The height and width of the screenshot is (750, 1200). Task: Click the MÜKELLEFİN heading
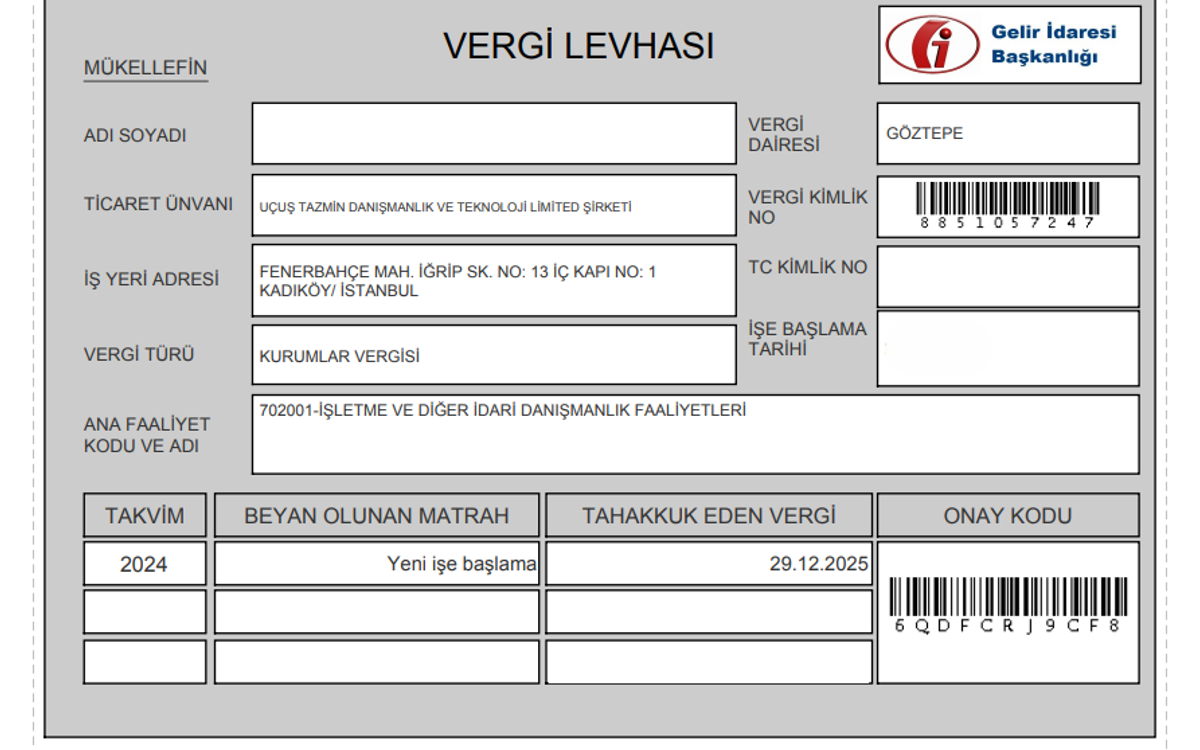coord(145,68)
